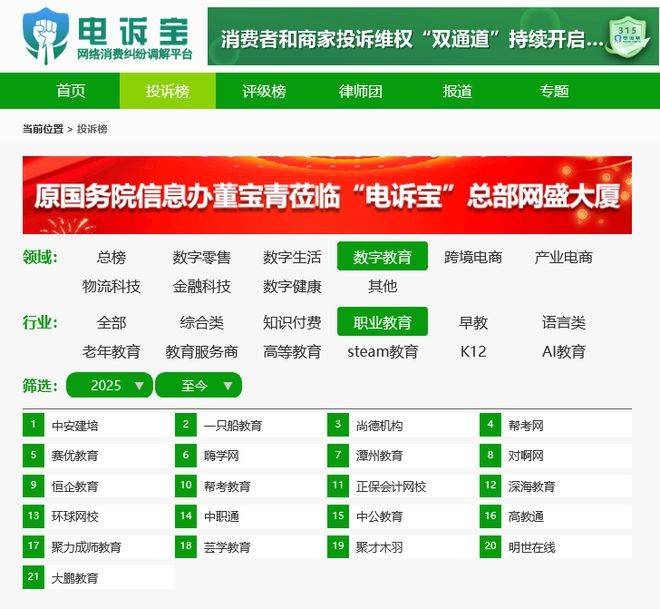This screenshot has width=660, height=609.
Task: Open the year 2025 filter dropdown
Action: [109, 385]
